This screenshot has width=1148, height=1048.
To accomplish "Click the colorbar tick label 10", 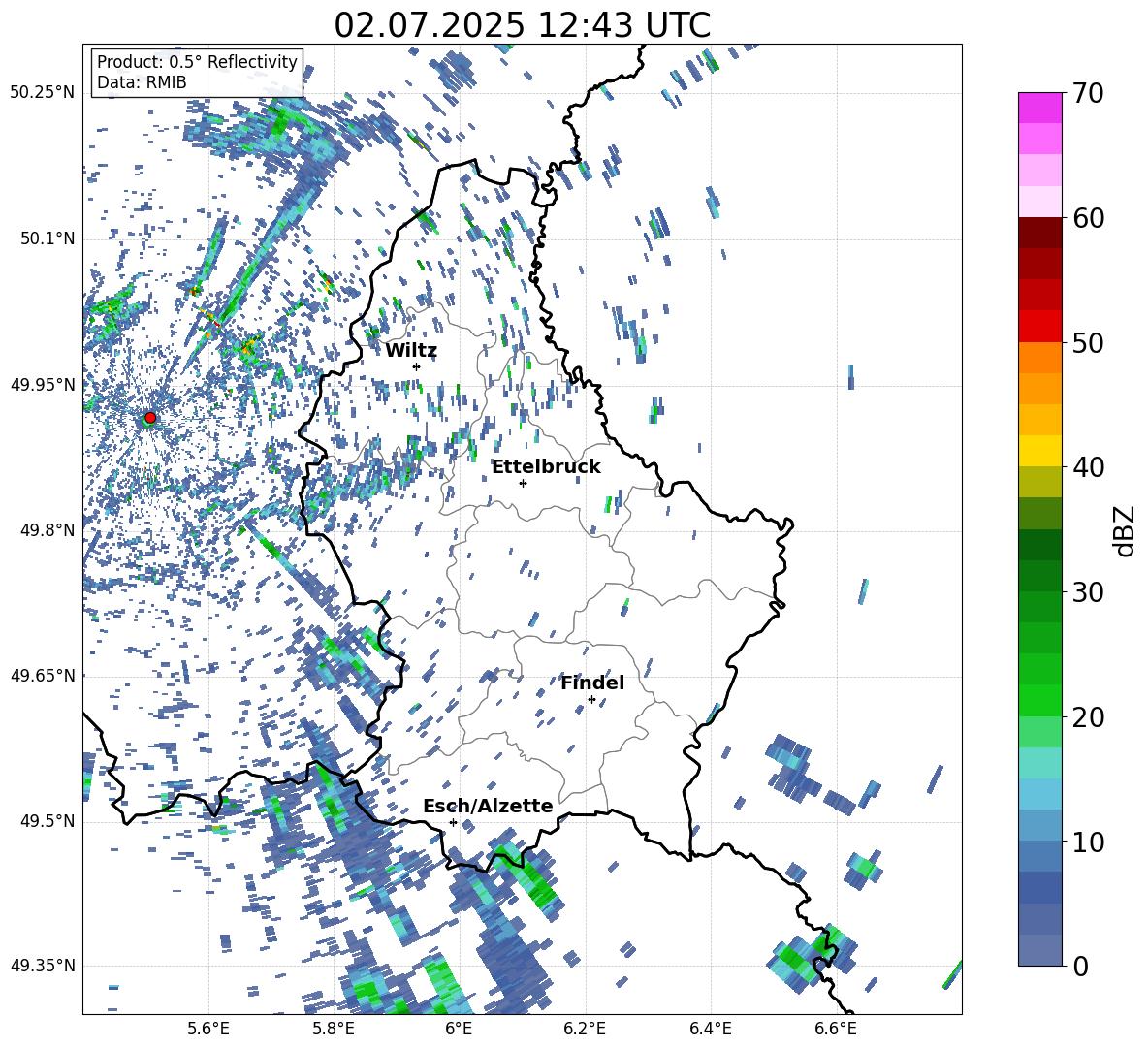I will 1088,842.
